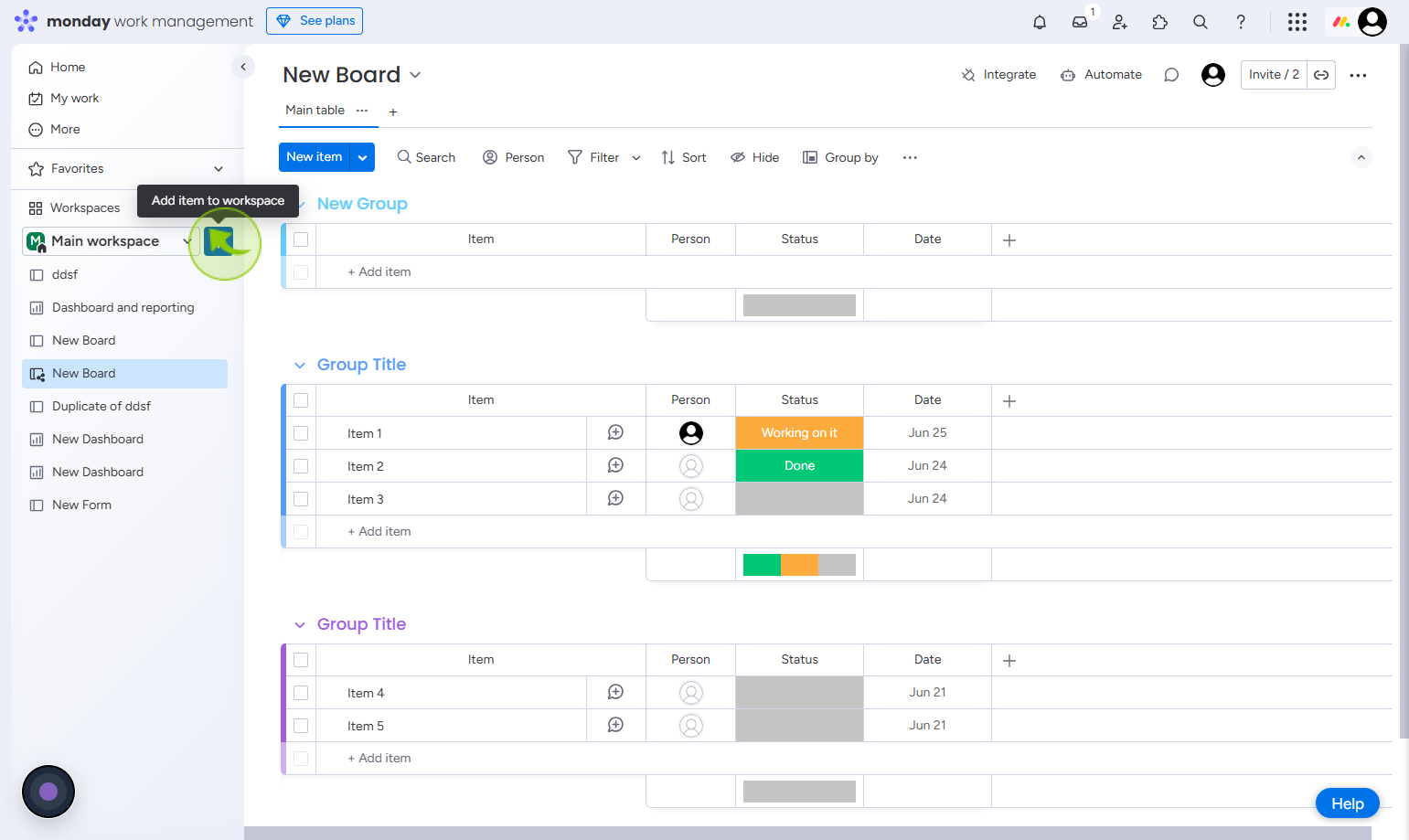Select the Main table tab
1409x840 pixels.
315,110
